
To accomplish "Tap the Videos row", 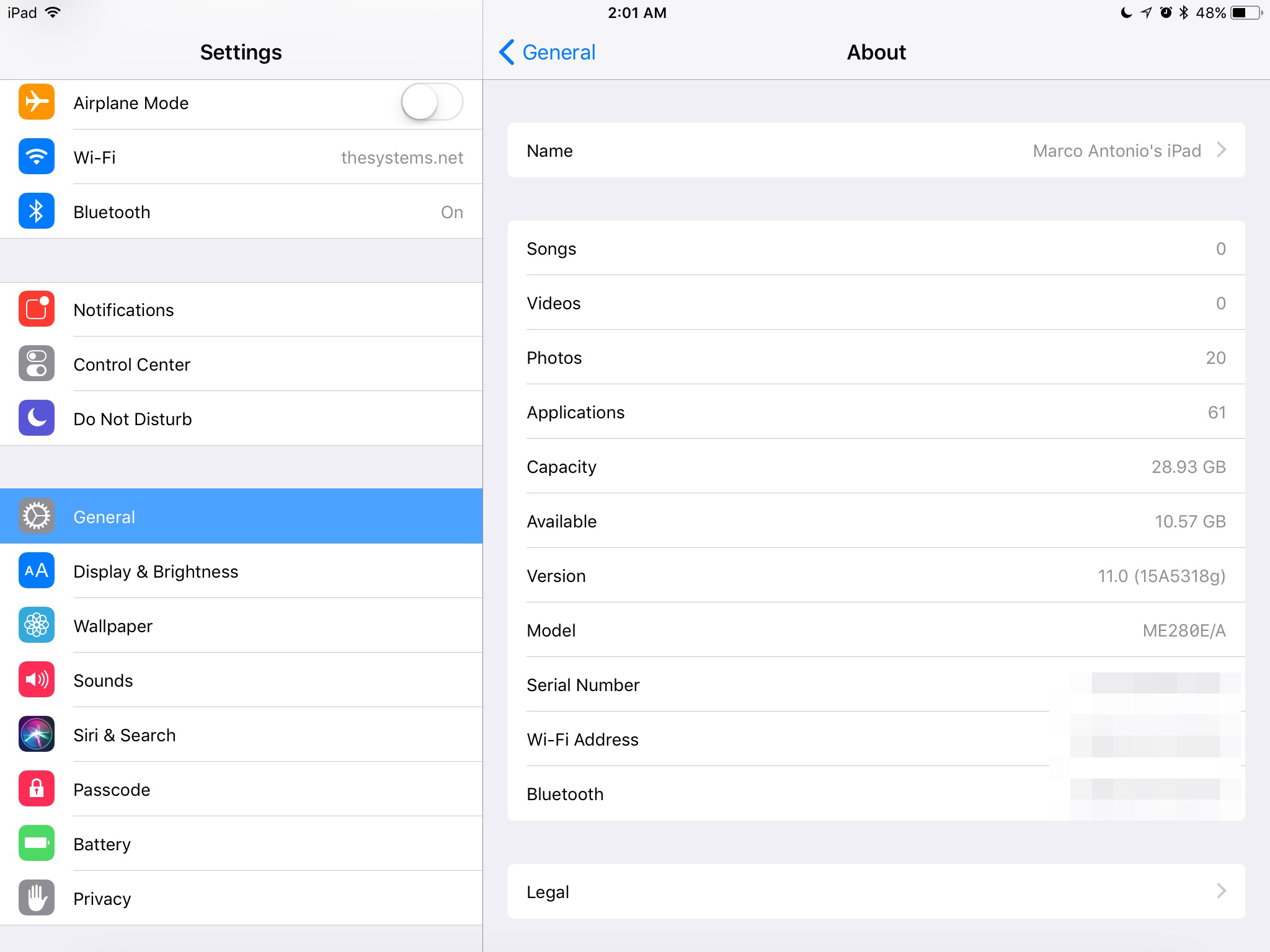I will (x=876, y=303).
